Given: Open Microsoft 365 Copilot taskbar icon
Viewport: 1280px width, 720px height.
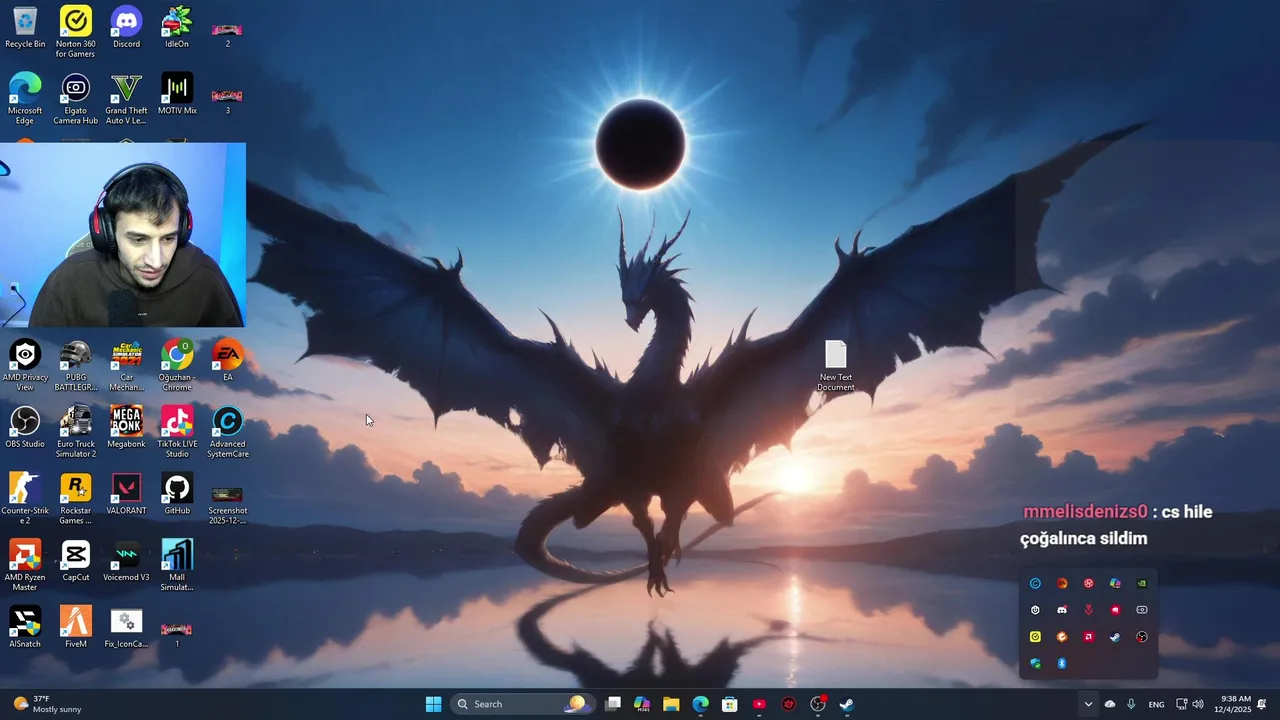Looking at the screenshot, I should click(x=642, y=704).
